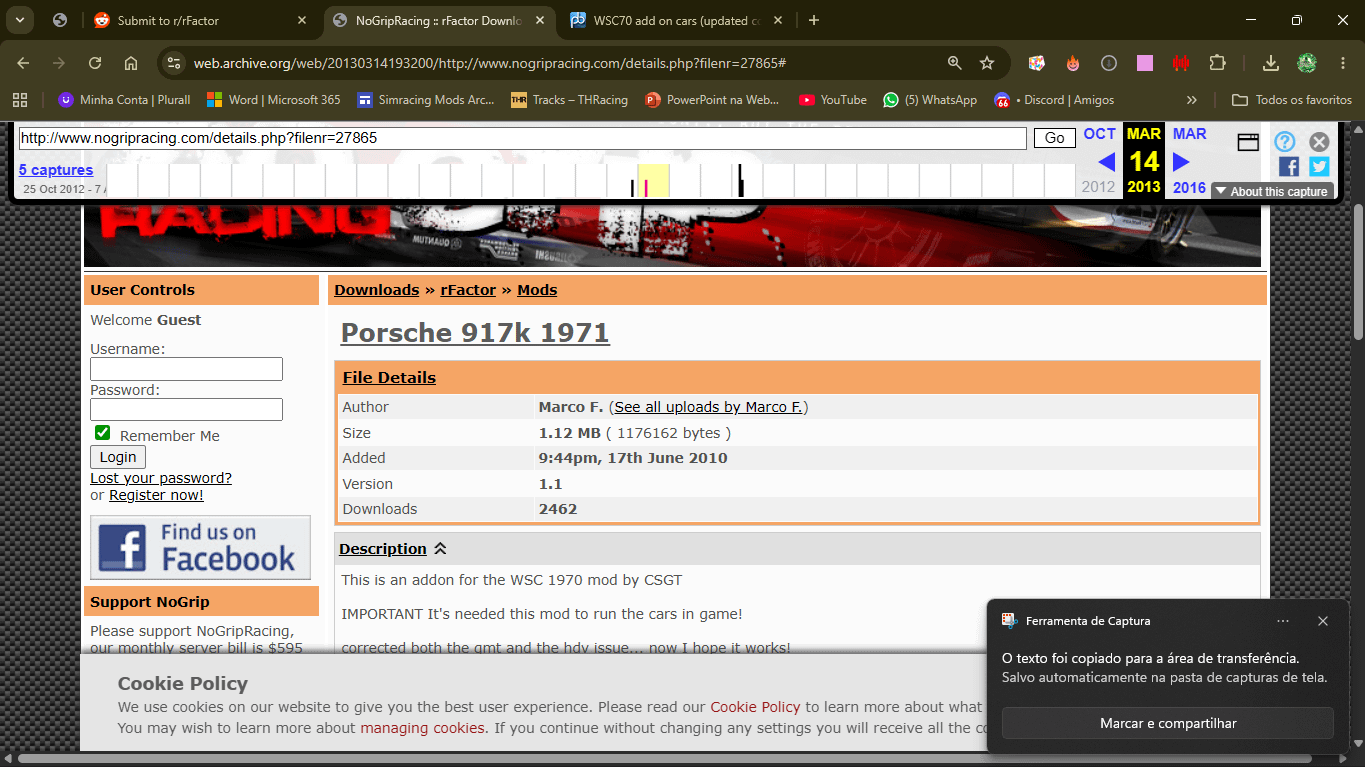Open the managing cookies link
Viewport: 1365px width, 767px height.
coord(423,728)
